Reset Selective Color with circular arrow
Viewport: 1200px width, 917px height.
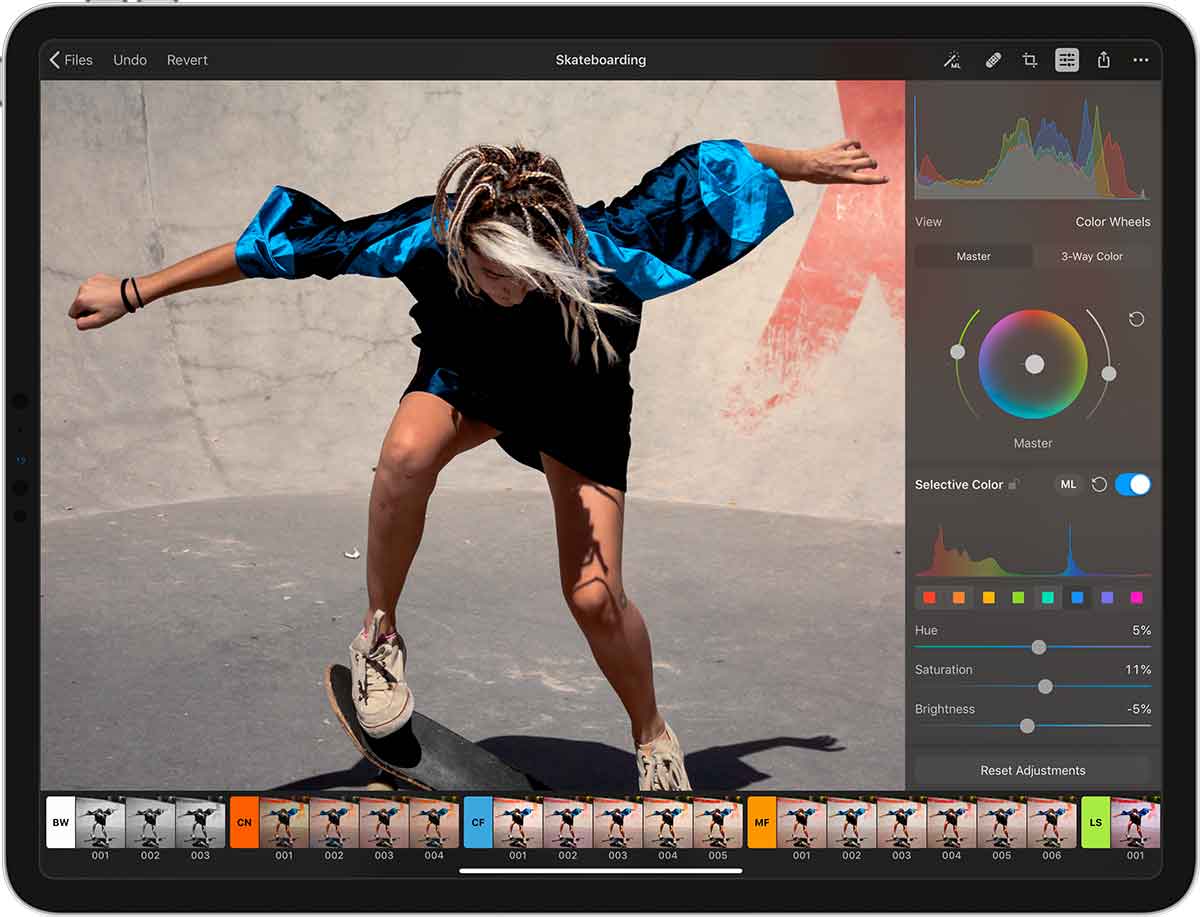tap(1099, 484)
